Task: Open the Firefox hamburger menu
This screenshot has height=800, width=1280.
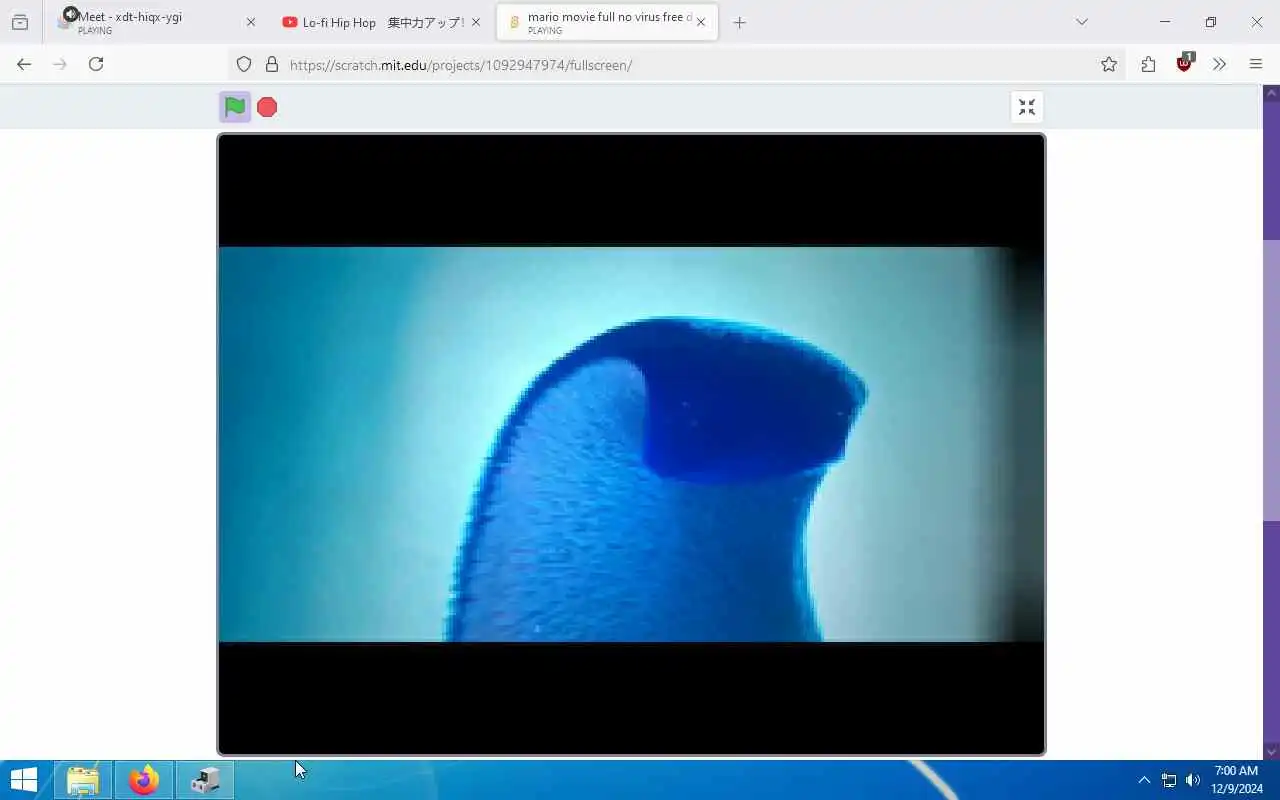Action: (x=1256, y=64)
